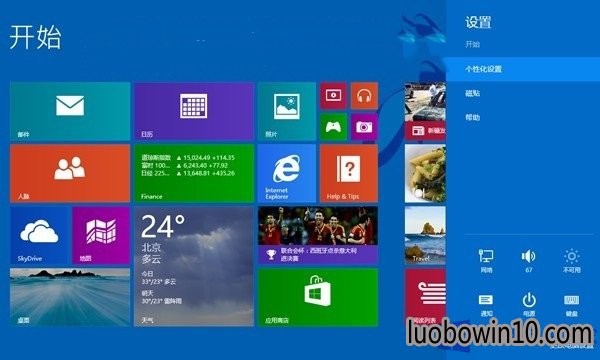The image size is (600, 360).
Task: Open the volume control showing 67
Action: tap(529, 261)
